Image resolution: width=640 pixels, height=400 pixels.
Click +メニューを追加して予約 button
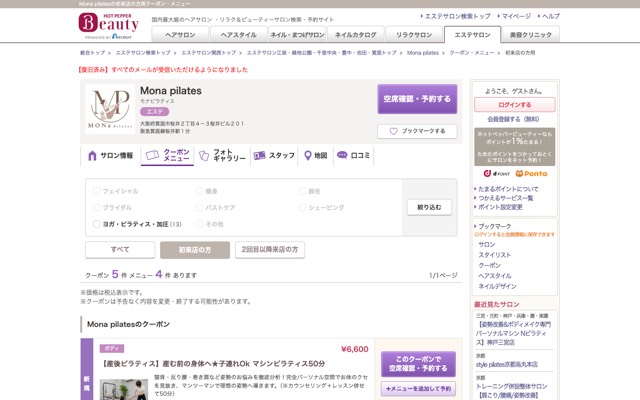418,389
